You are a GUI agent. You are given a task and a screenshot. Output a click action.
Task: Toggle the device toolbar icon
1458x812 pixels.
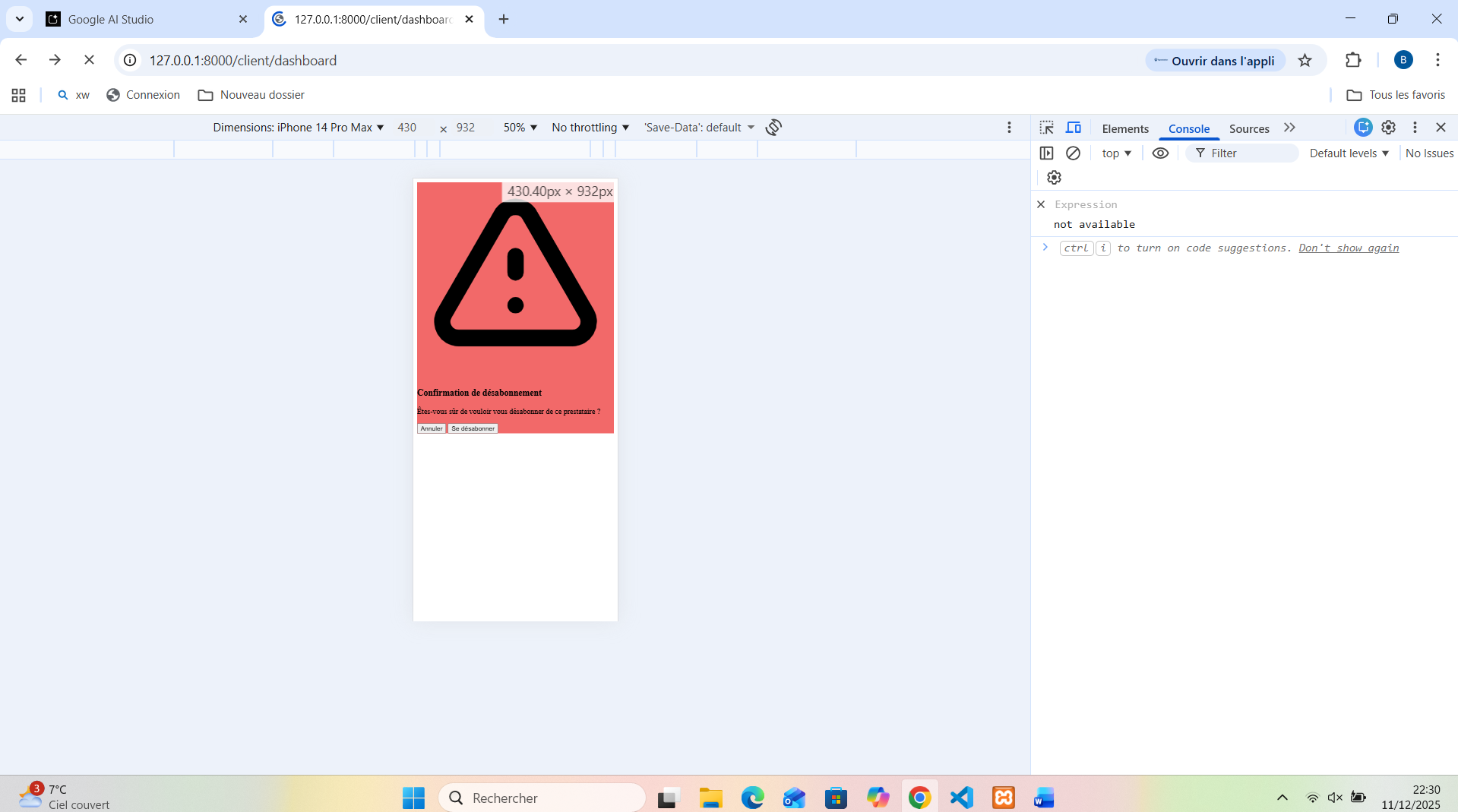click(1073, 128)
